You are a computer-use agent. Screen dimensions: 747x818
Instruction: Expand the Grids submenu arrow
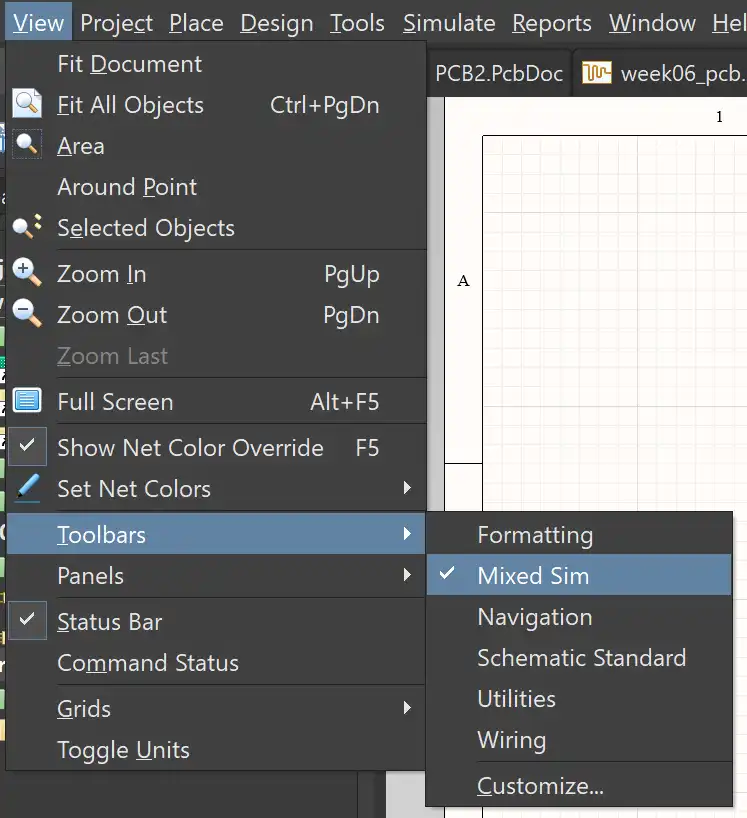click(x=407, y=708)
